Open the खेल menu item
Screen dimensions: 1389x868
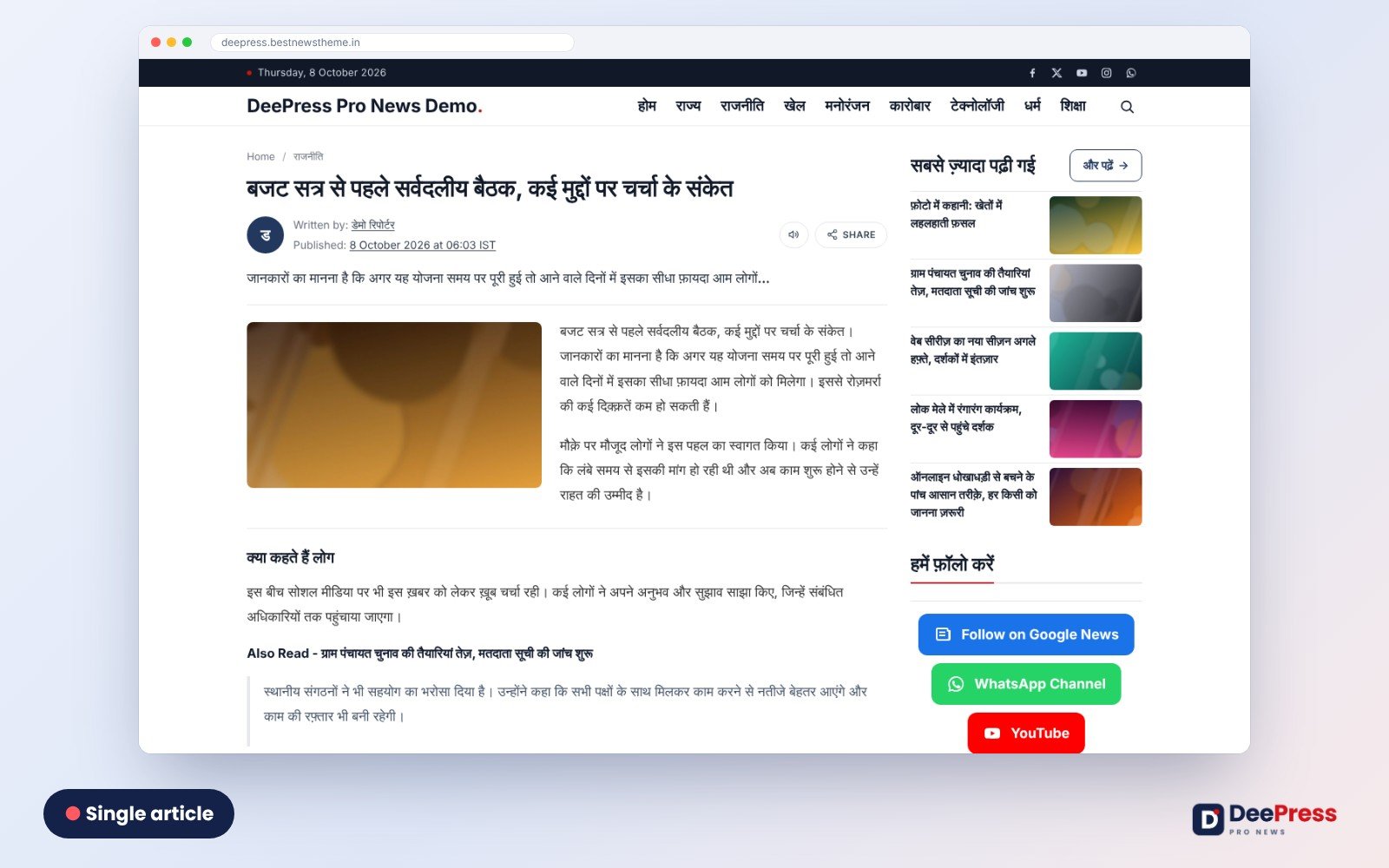point(794,106)
